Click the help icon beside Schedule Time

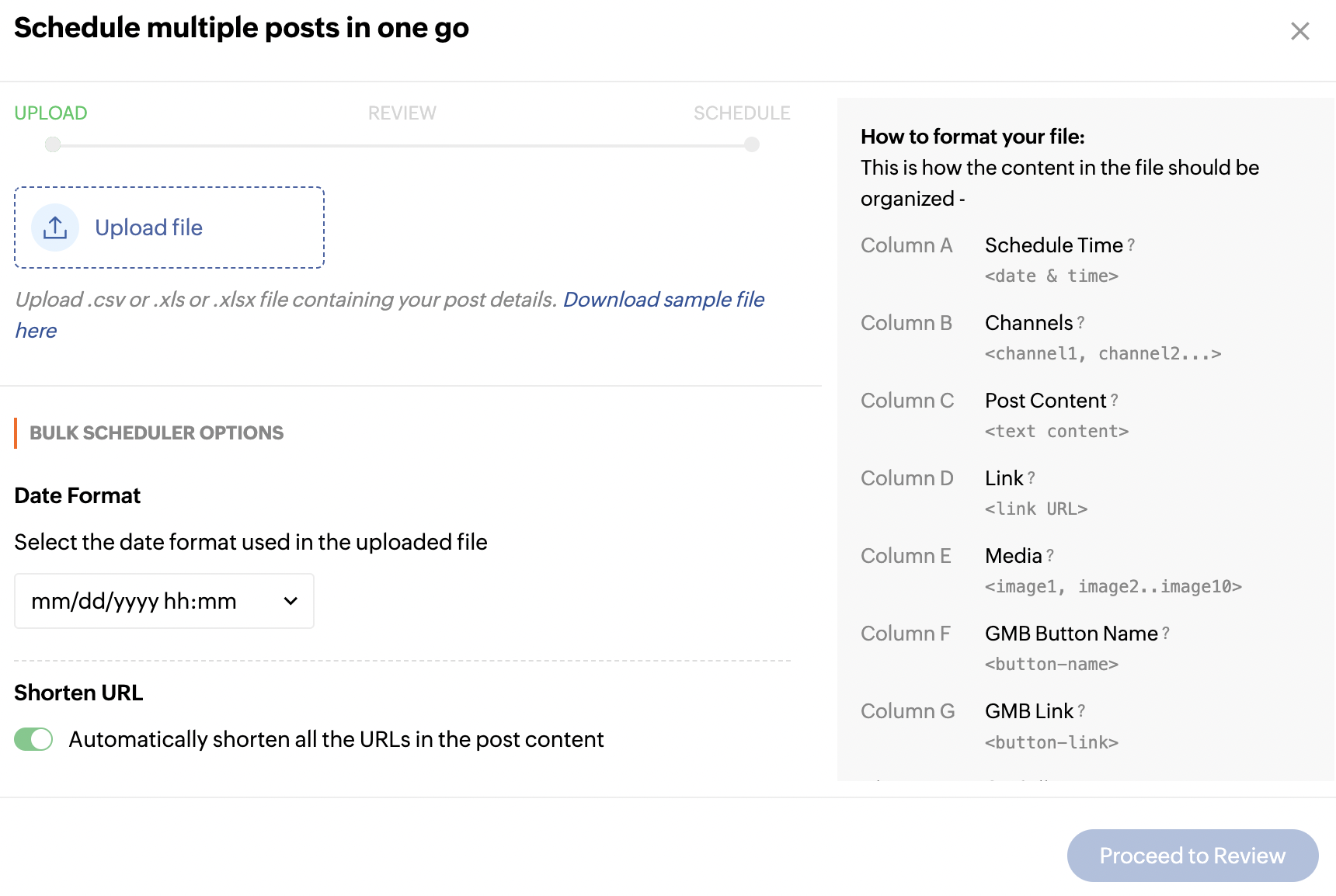coord(1131,245)
